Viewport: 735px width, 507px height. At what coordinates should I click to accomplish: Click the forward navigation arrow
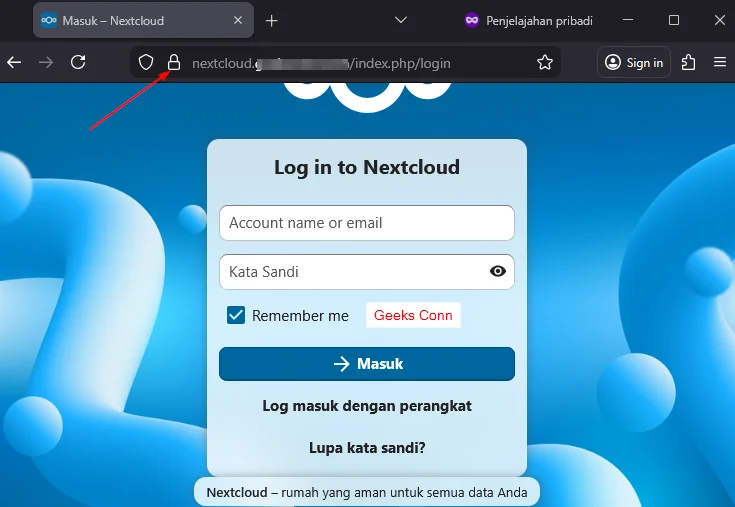(x=46, y=62)
